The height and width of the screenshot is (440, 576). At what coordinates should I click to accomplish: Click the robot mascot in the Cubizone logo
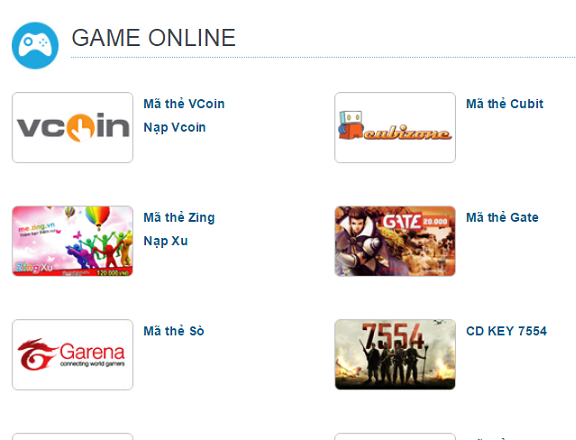click(351, 125)
